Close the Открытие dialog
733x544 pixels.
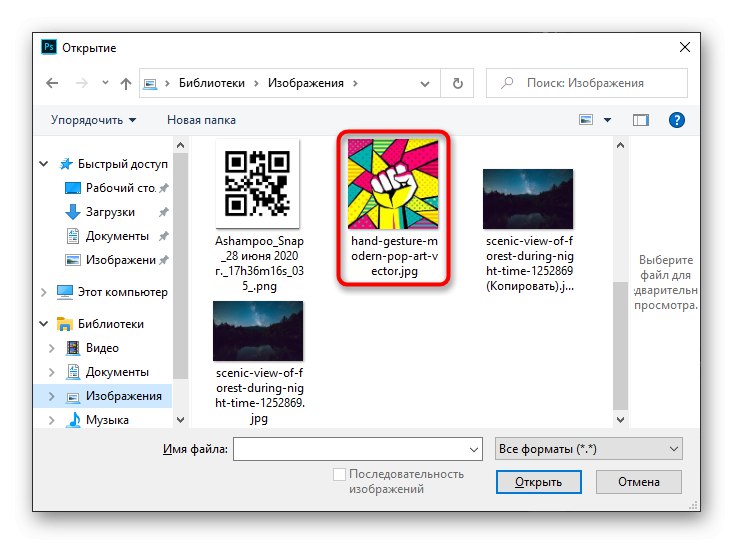[x=685, y=47]
